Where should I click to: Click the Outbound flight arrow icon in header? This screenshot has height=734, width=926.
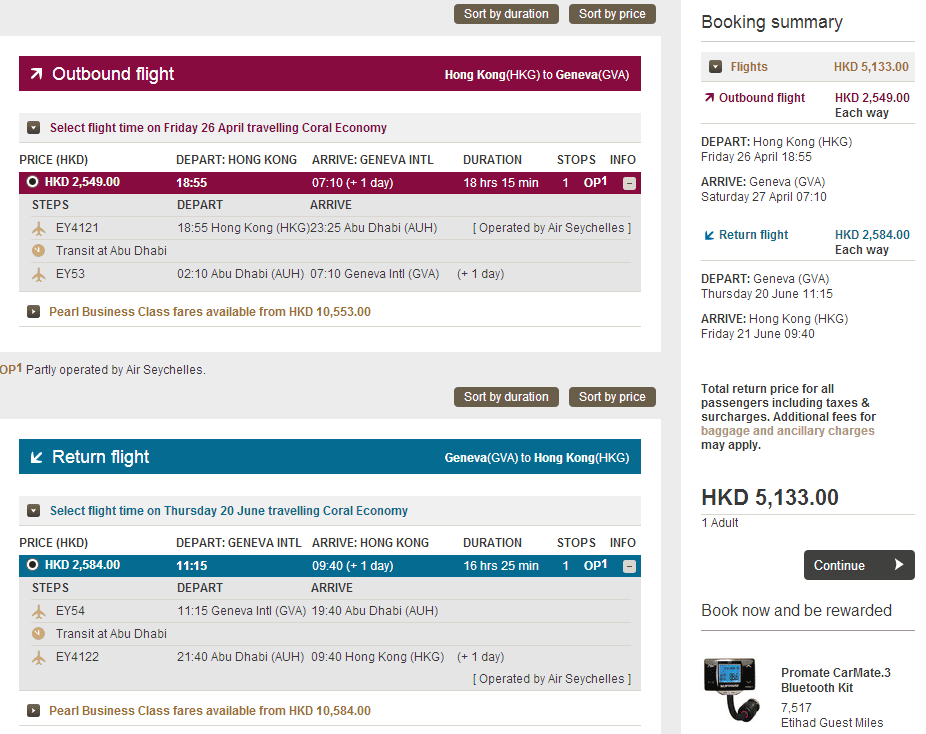[x=36, y=74]
